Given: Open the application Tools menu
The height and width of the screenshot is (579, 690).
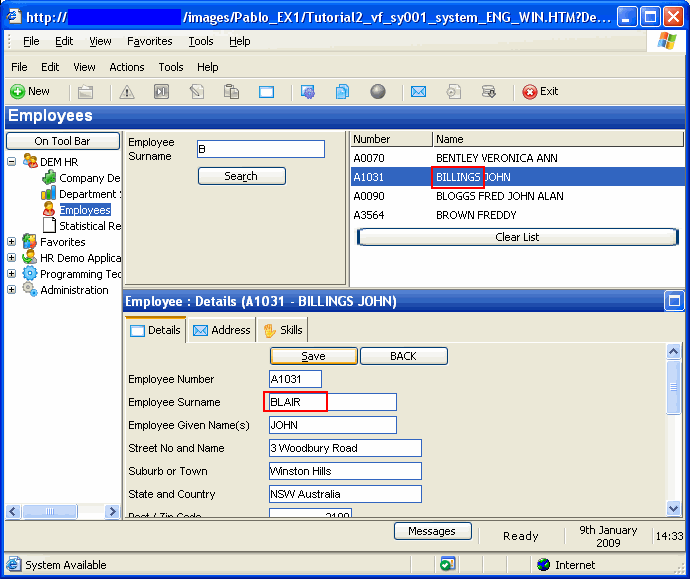Looking at the screenshot, I should click(171, 67).
